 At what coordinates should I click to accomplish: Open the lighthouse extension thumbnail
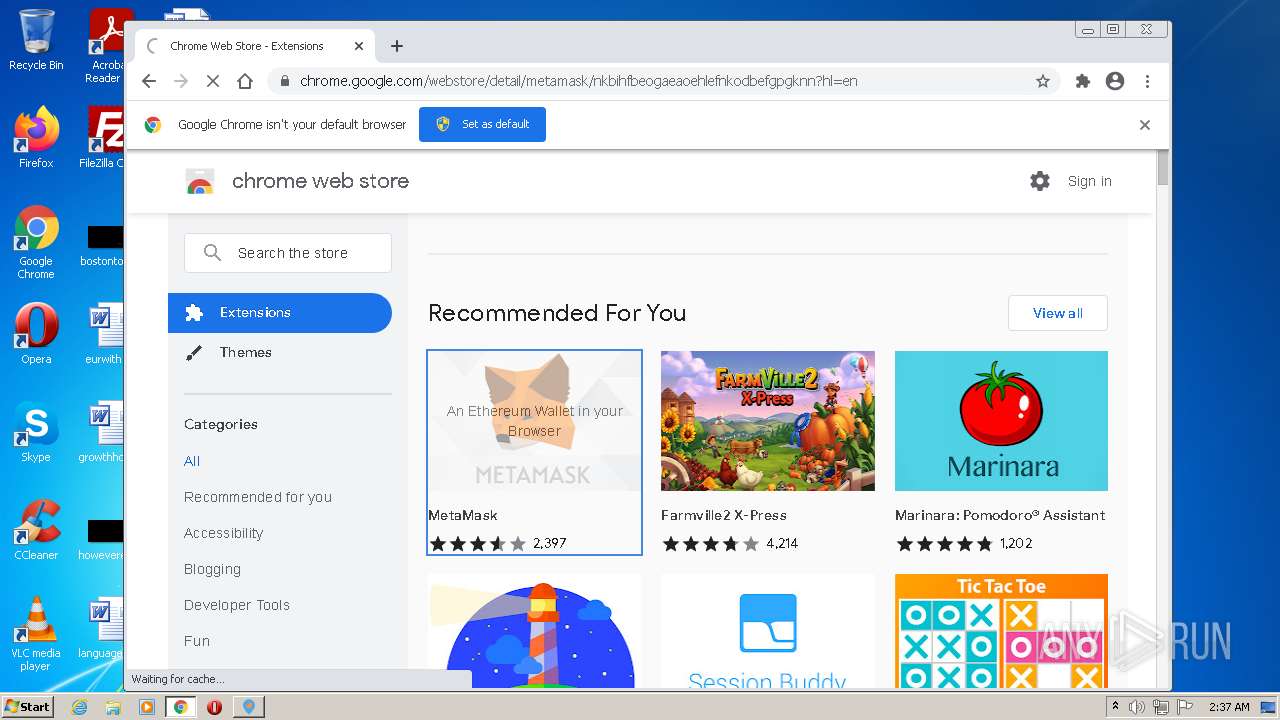534,630
